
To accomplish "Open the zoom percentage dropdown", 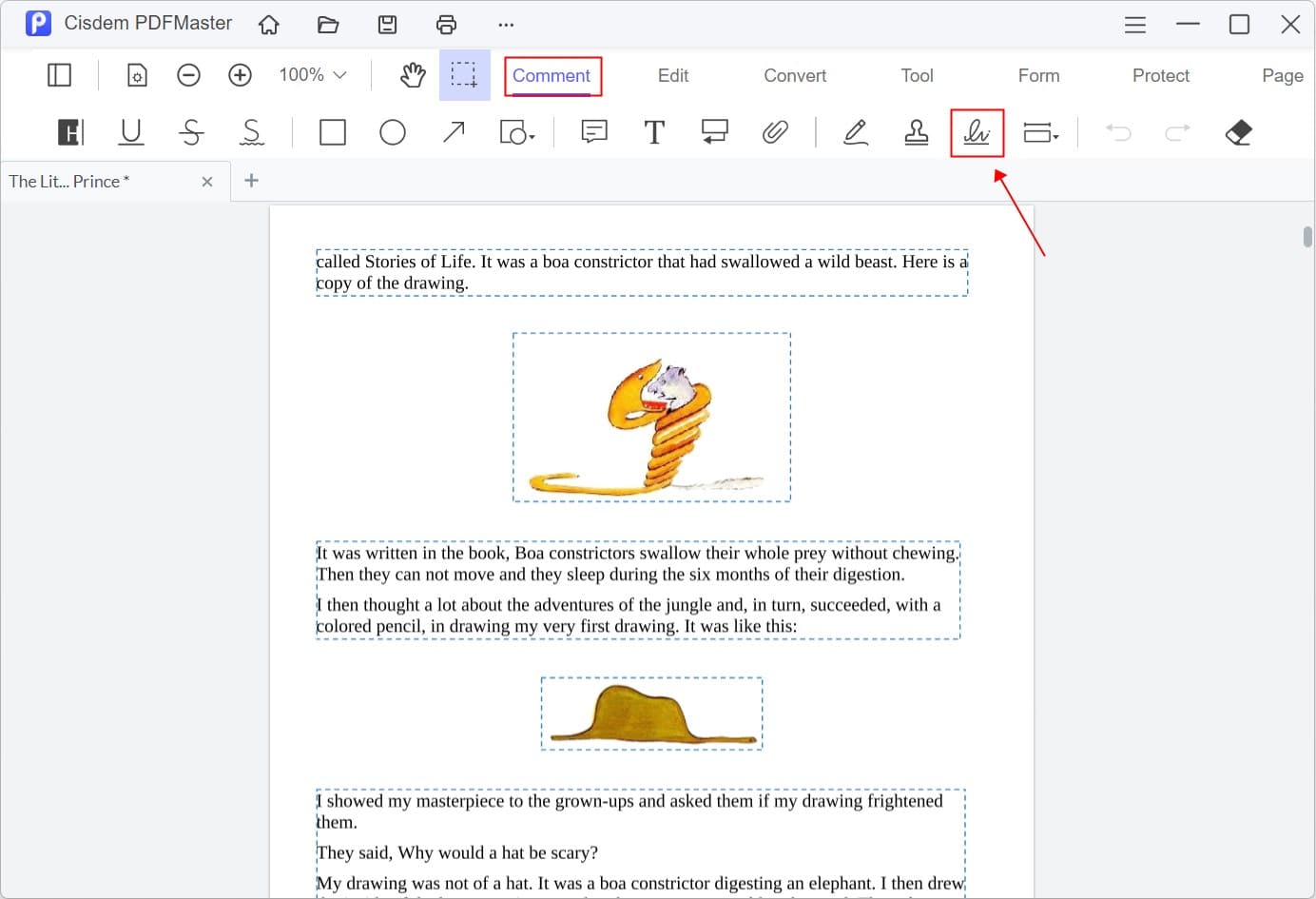I will point(311,74).
